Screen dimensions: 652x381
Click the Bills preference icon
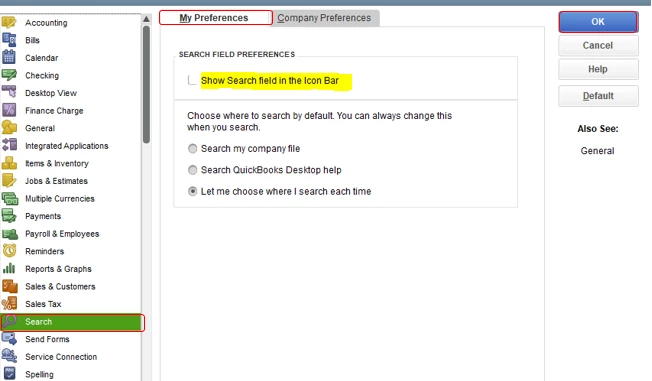click(9, 40)
